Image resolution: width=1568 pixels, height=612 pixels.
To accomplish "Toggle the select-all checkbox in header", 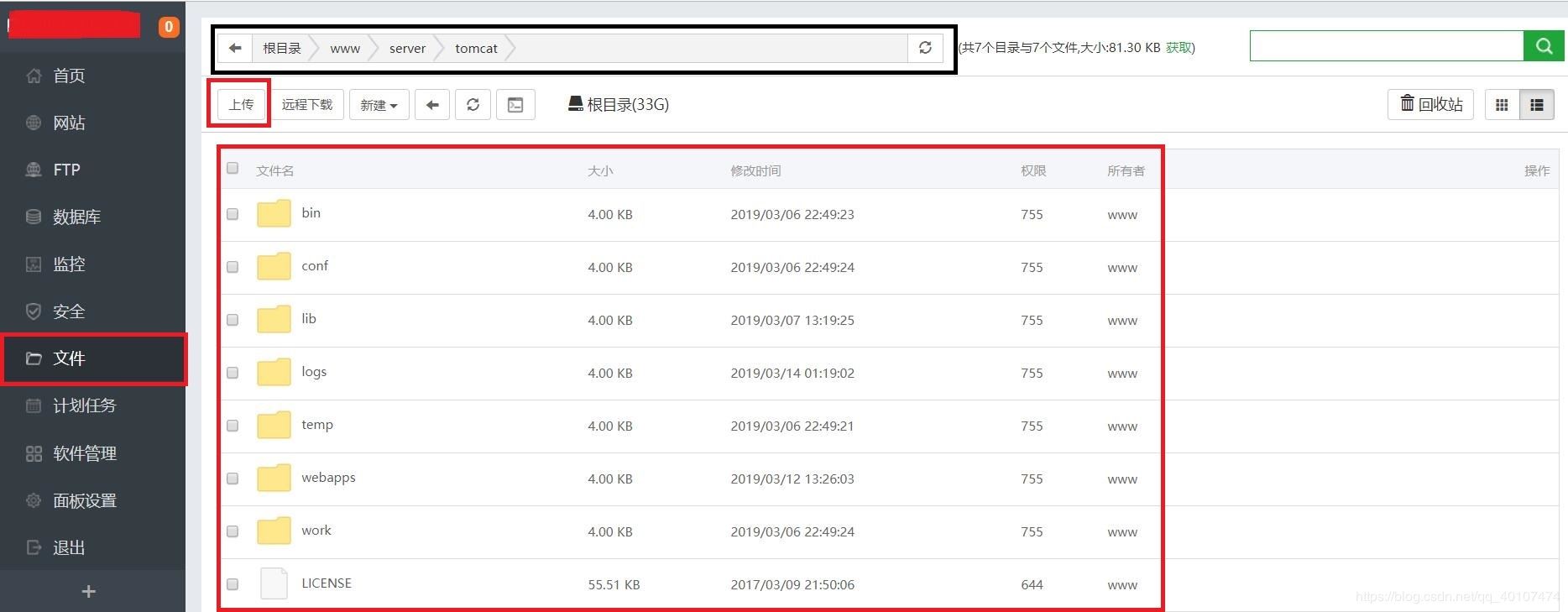I will [233, 168].
